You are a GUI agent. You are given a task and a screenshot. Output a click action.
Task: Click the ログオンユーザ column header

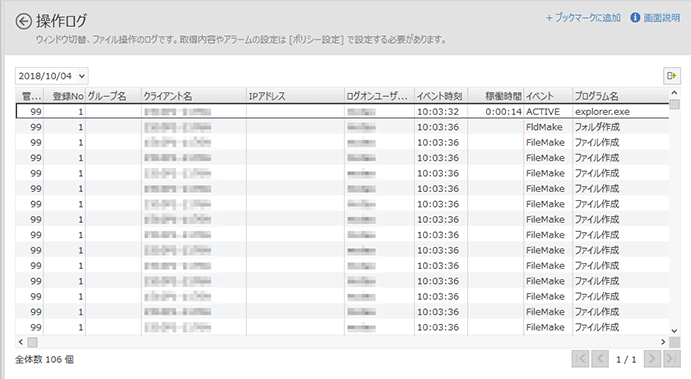click(379, 96)
